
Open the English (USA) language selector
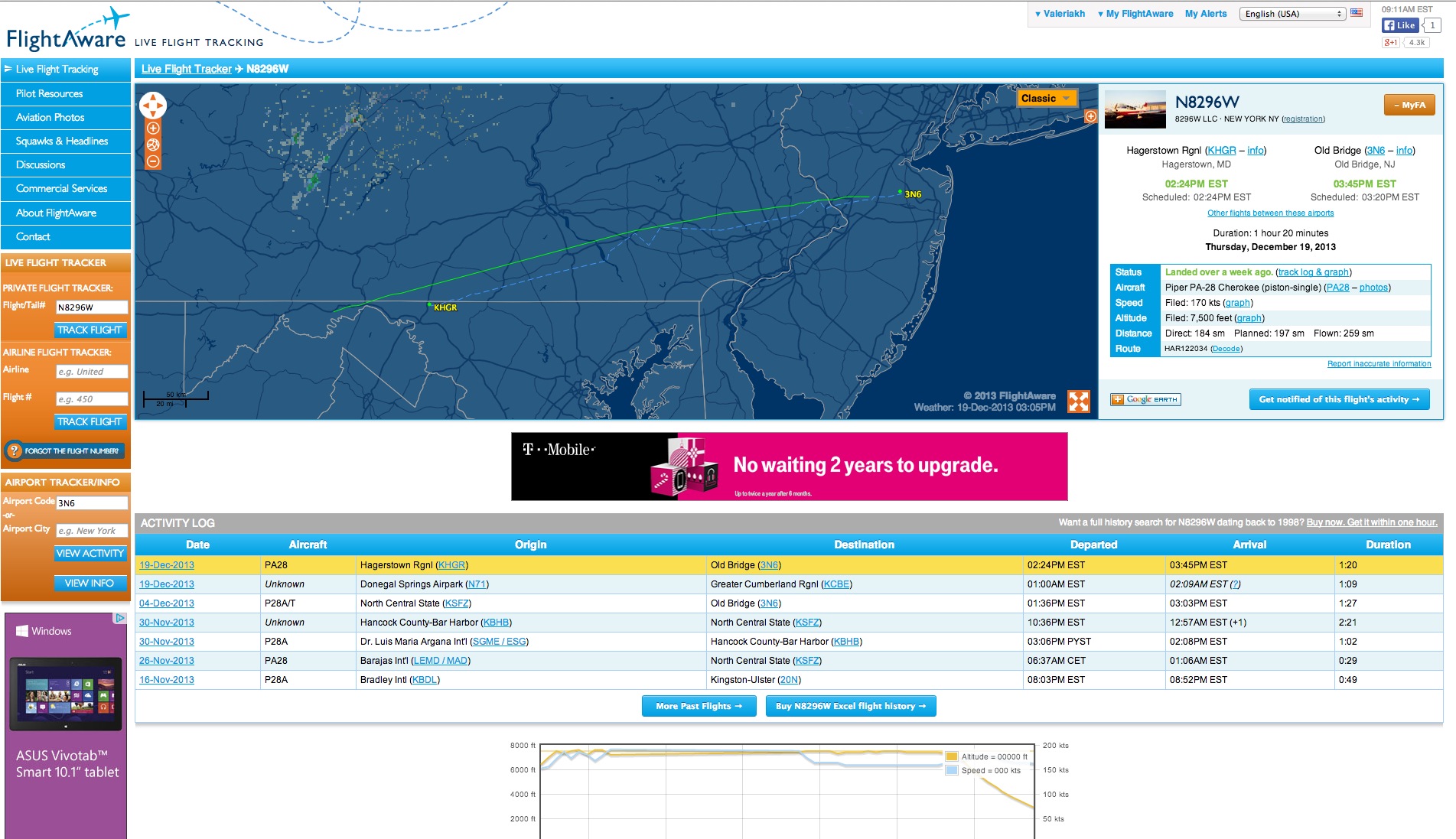coord(1292,14)
